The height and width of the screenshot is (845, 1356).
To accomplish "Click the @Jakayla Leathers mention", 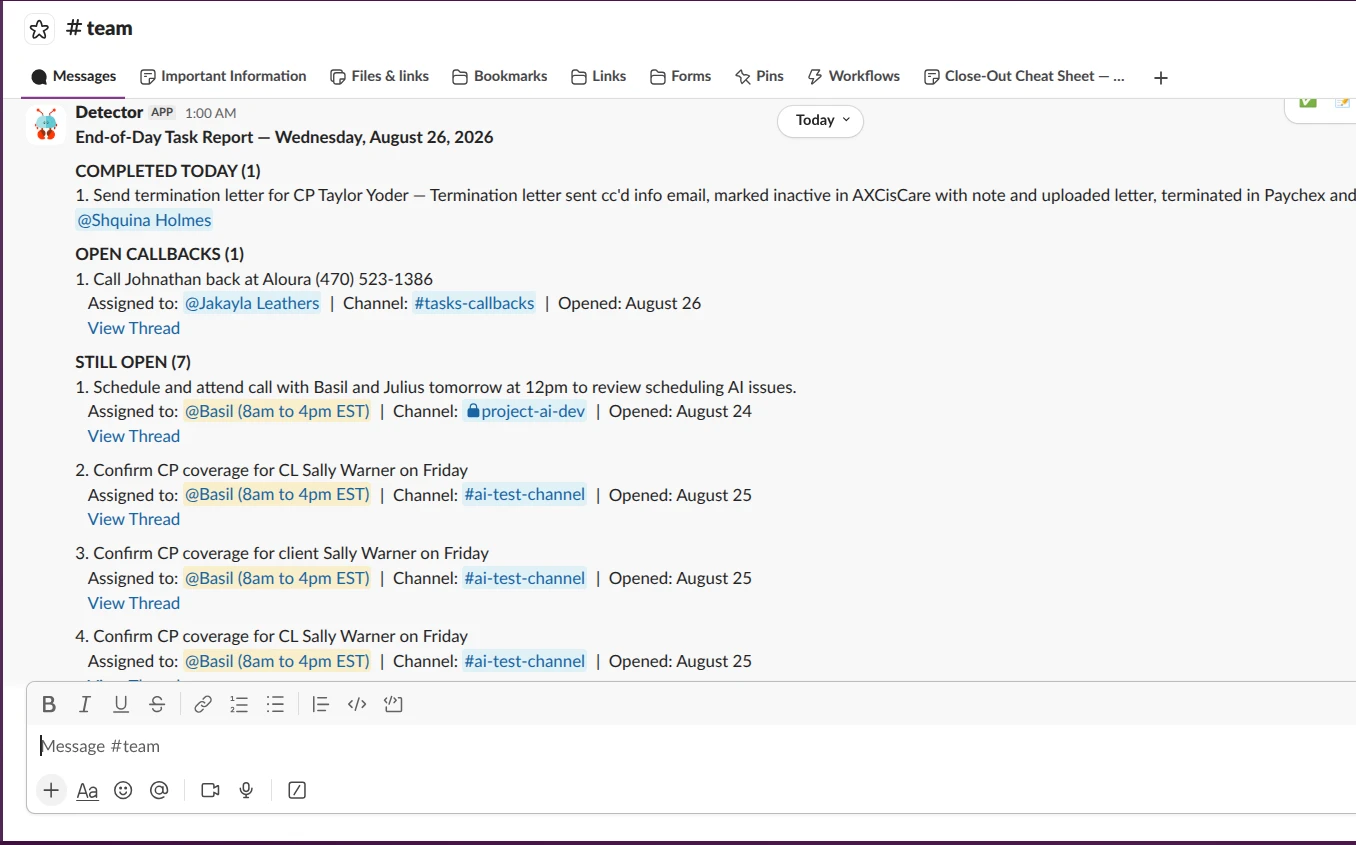I will tap(252, 303).
